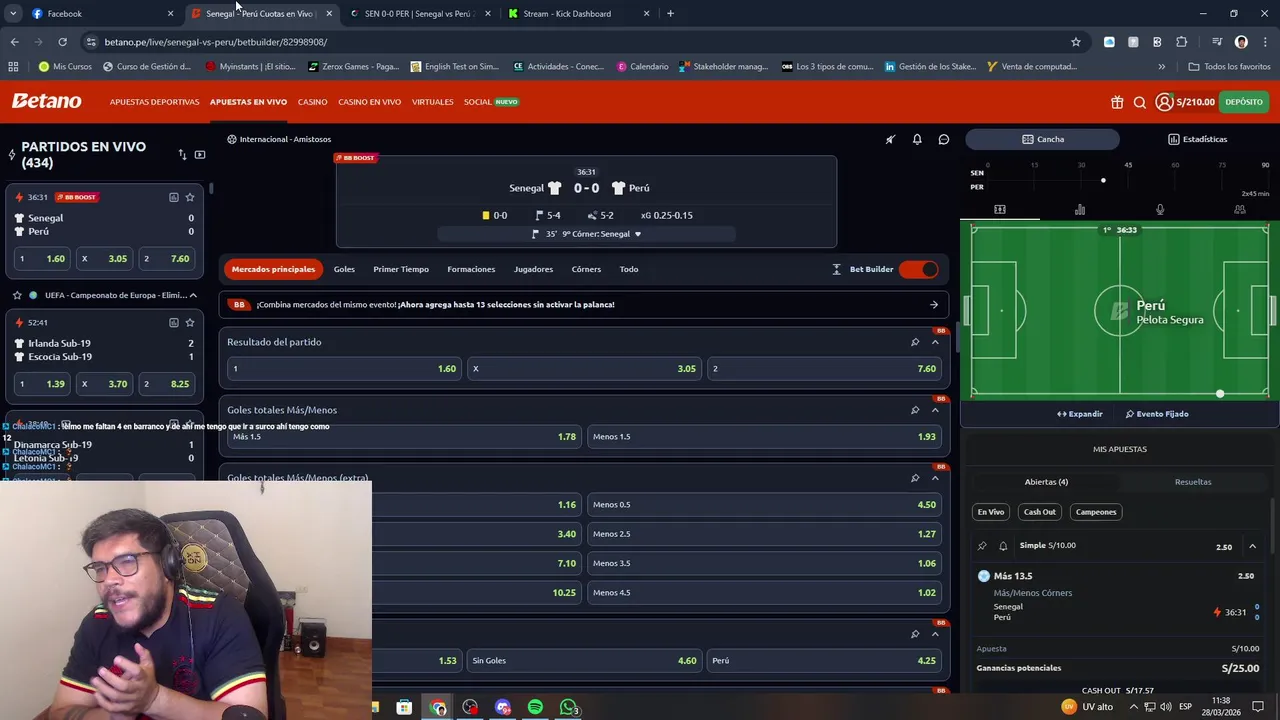
Task: Open the Primer Tiempo market tab
Action: pyautogui.click(x=401, y=269)
